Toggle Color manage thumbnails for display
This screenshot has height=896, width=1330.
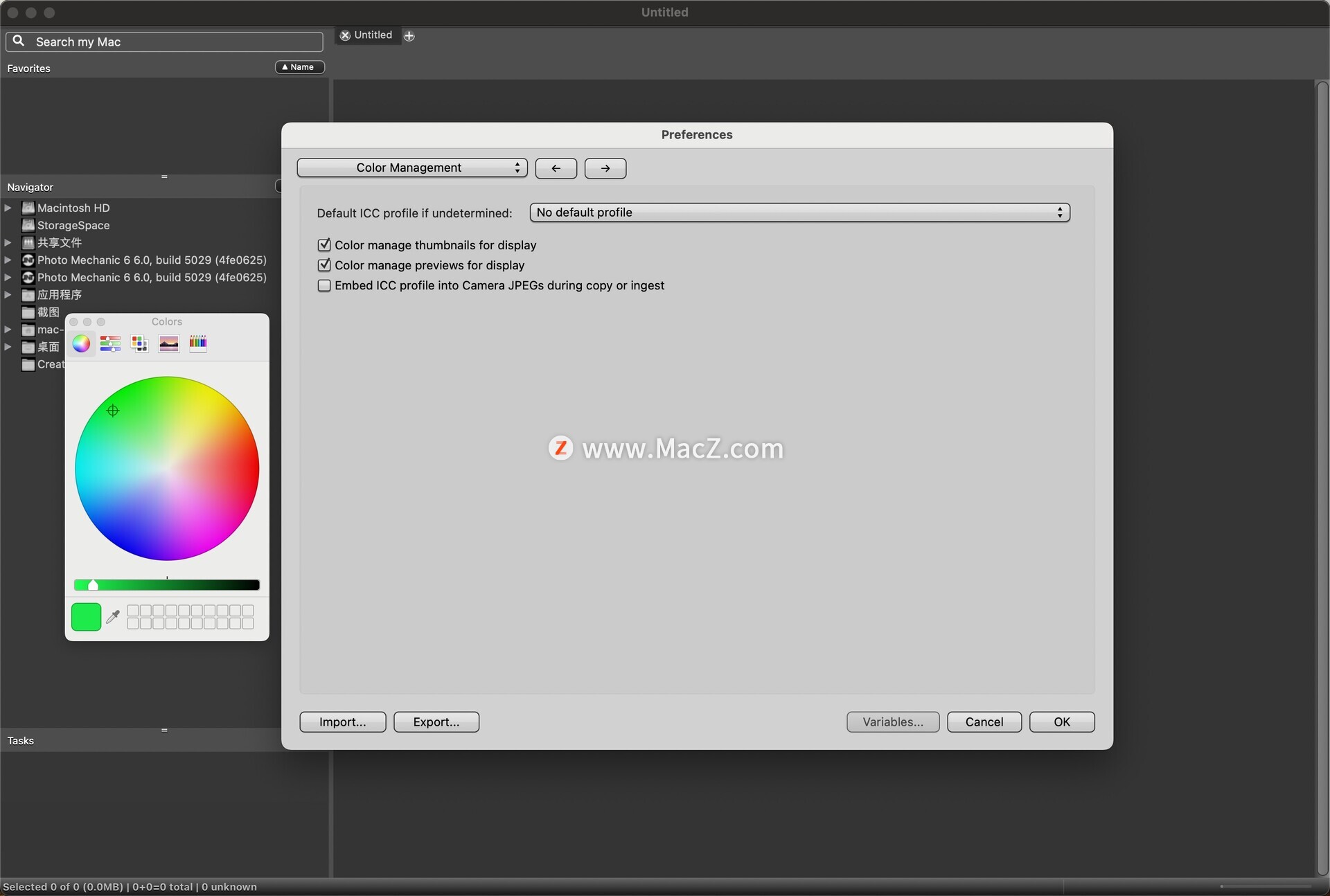tap(324, 245)
